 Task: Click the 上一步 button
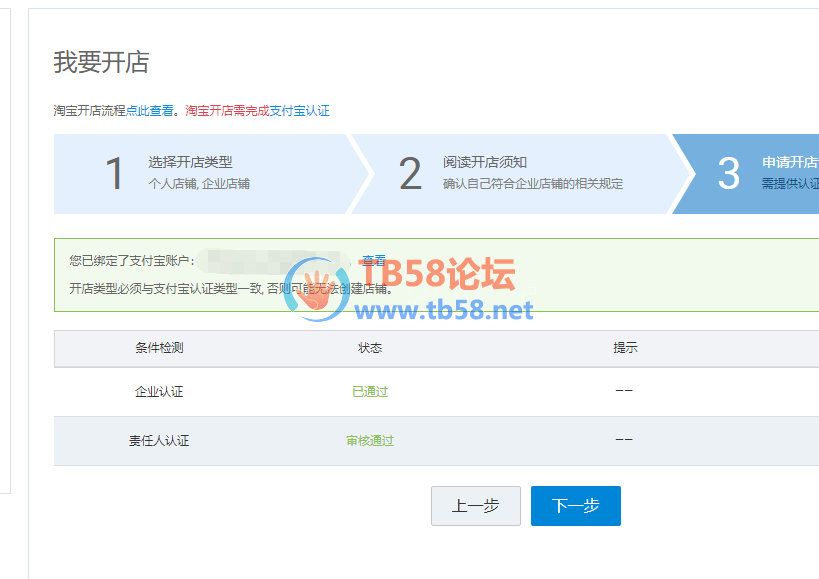click(475, 505)
